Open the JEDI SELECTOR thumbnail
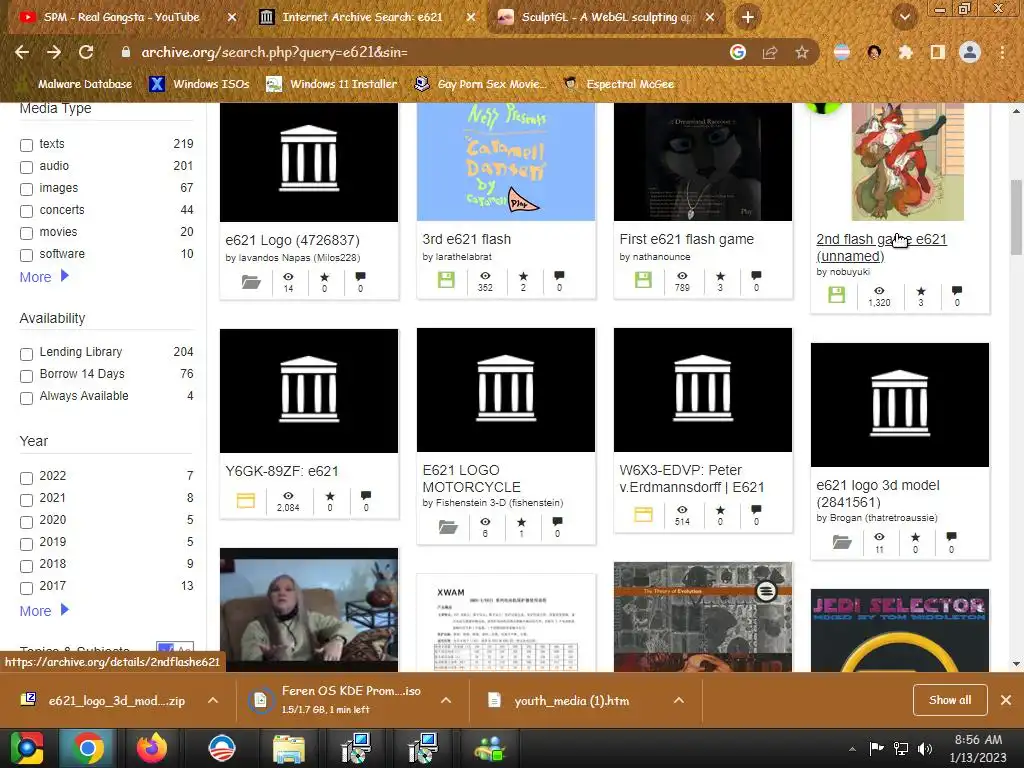 [x=899, y=631]
